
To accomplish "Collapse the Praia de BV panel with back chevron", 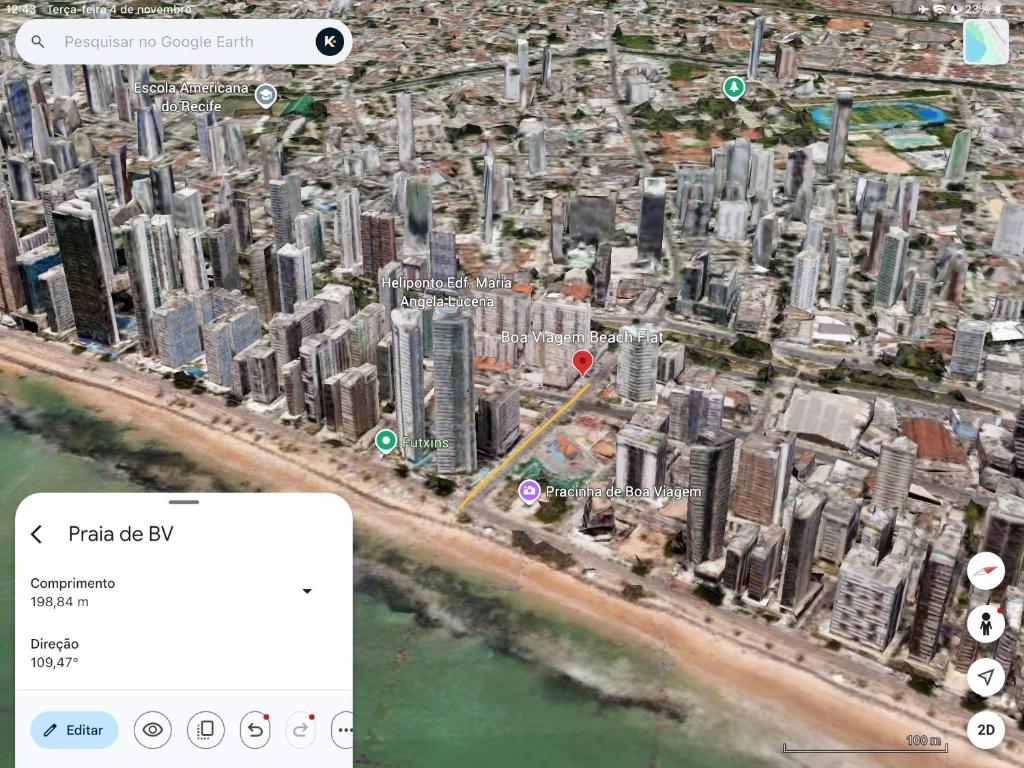I will [x=37, y=534].
